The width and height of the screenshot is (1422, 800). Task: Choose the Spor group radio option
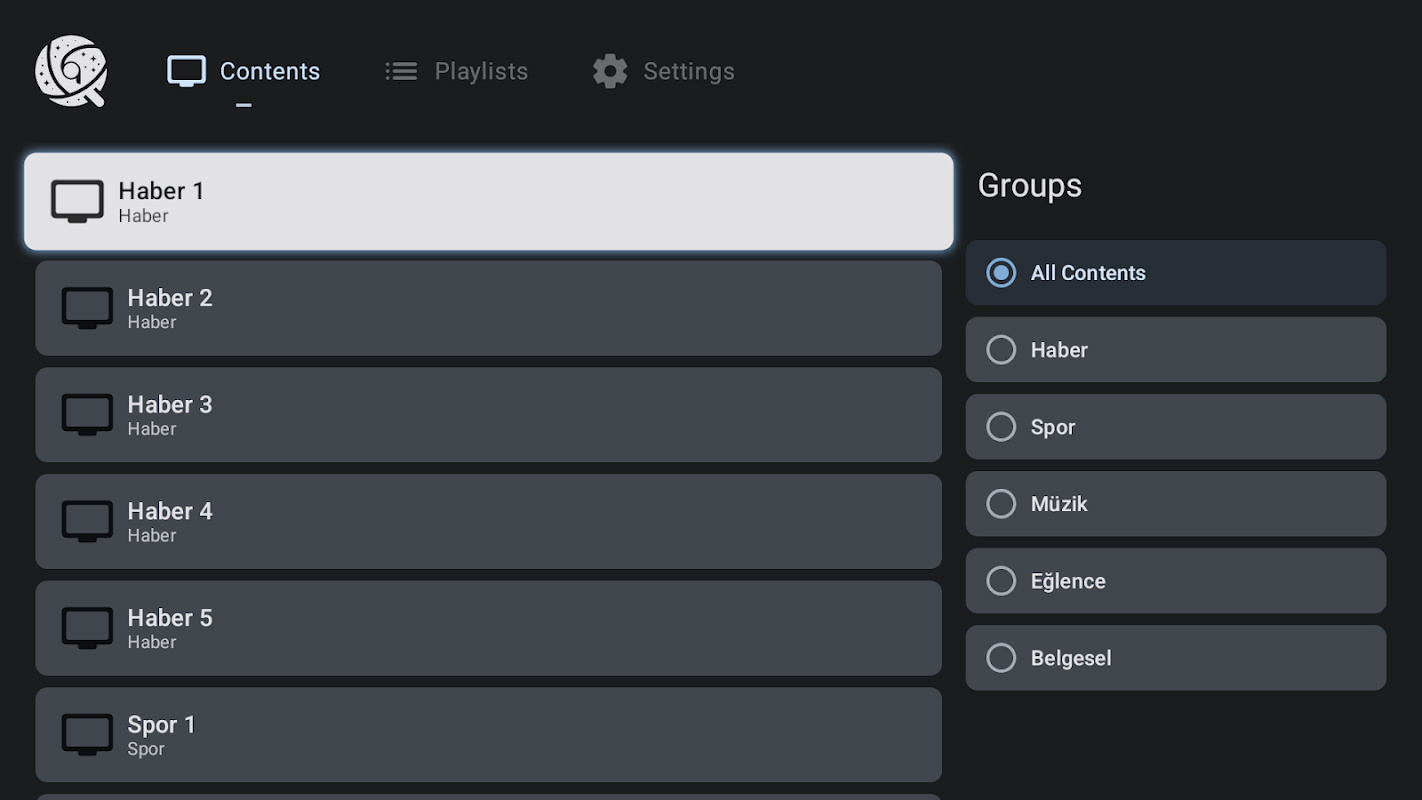click(1001, 427)
